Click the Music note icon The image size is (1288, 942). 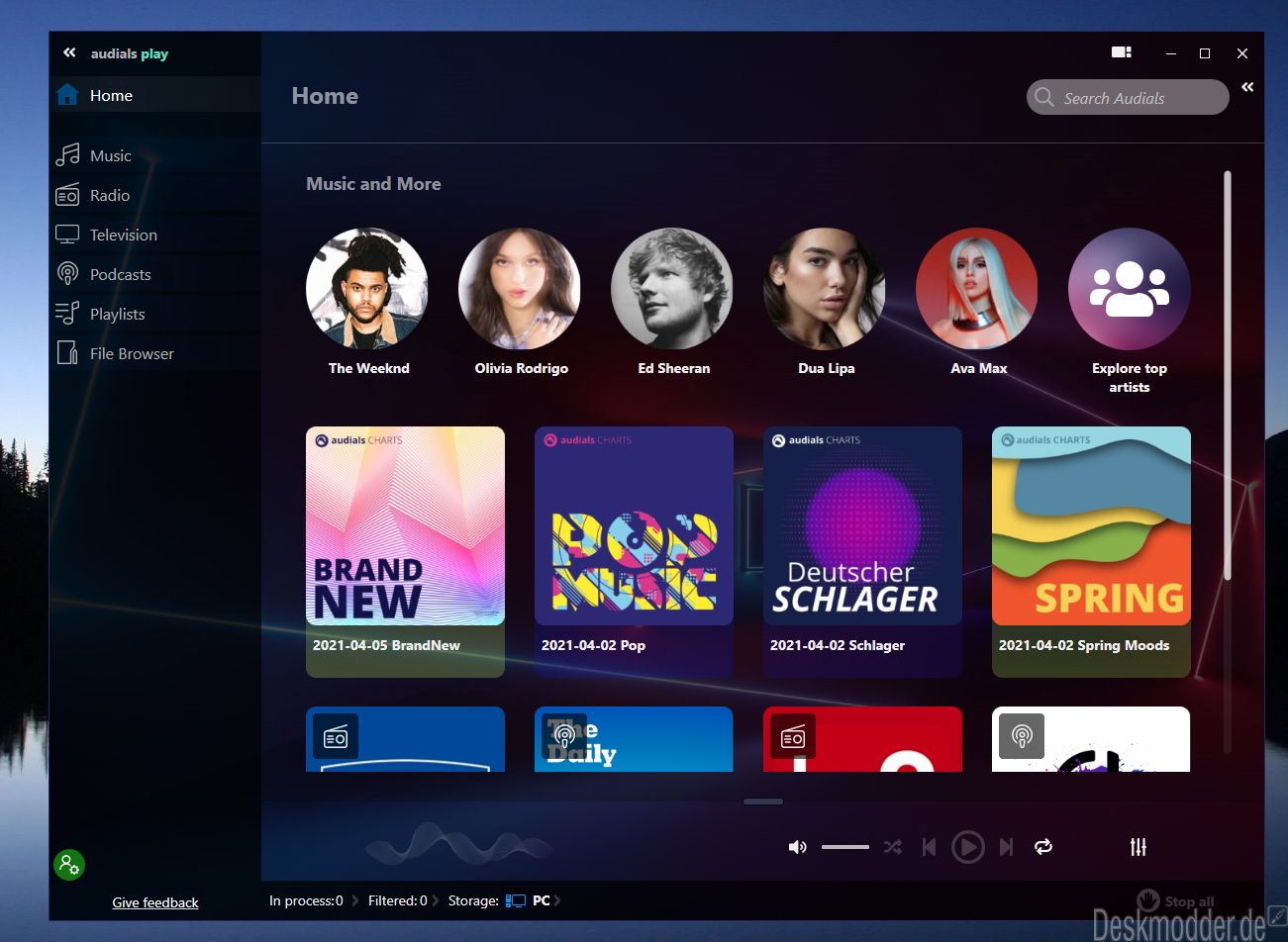(x=67, y=154)
